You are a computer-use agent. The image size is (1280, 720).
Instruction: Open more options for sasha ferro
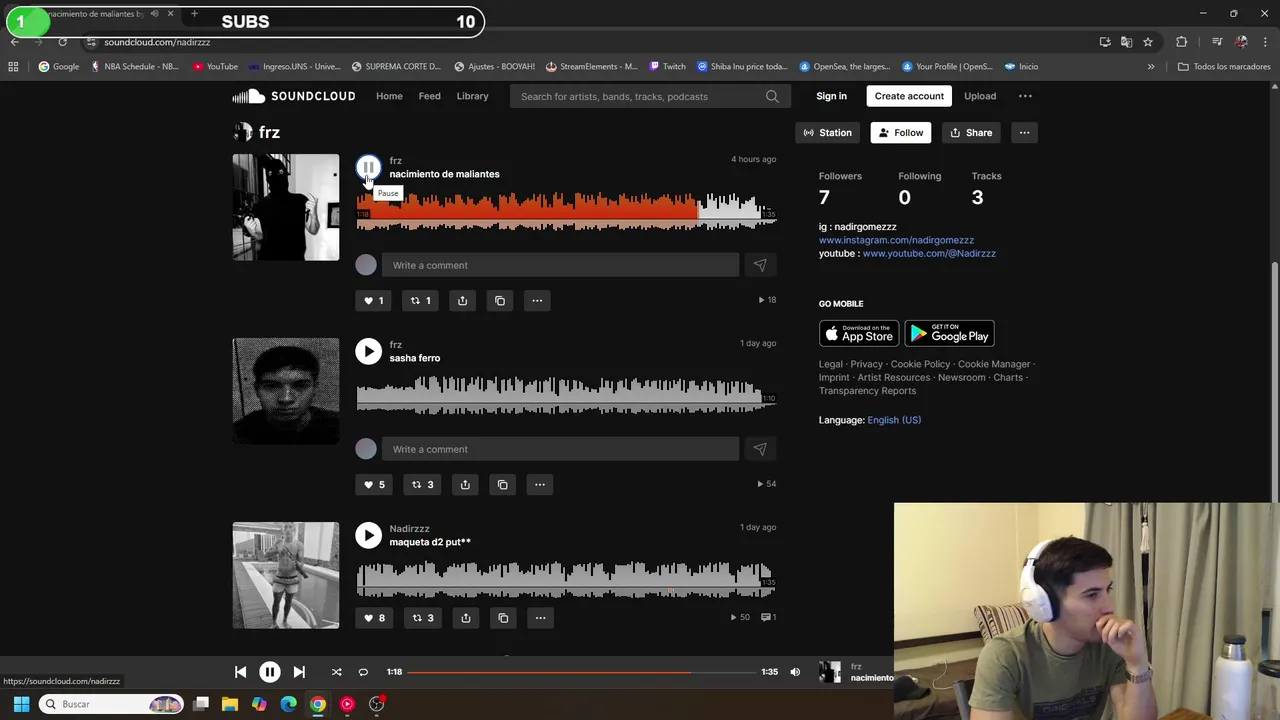tap(540, 484)
